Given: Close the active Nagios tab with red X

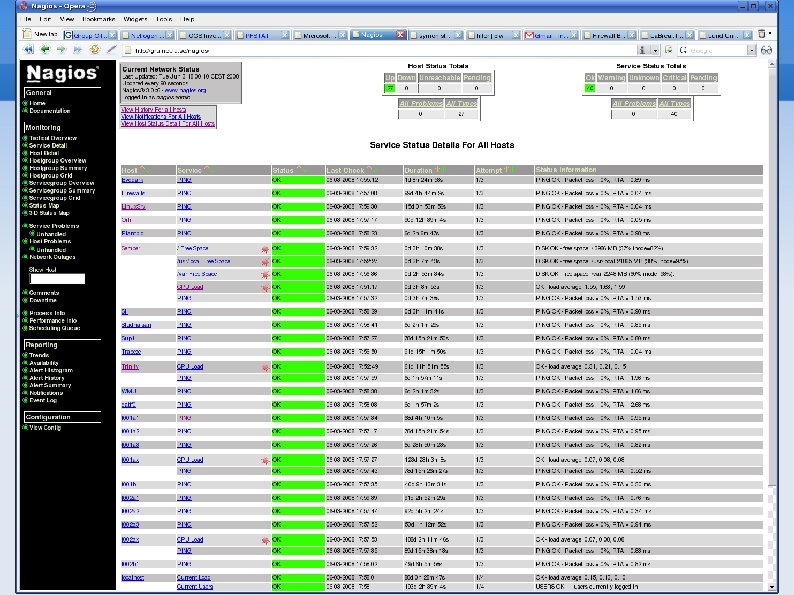Looking at the screenshot, I should click(x=401, y=34).
